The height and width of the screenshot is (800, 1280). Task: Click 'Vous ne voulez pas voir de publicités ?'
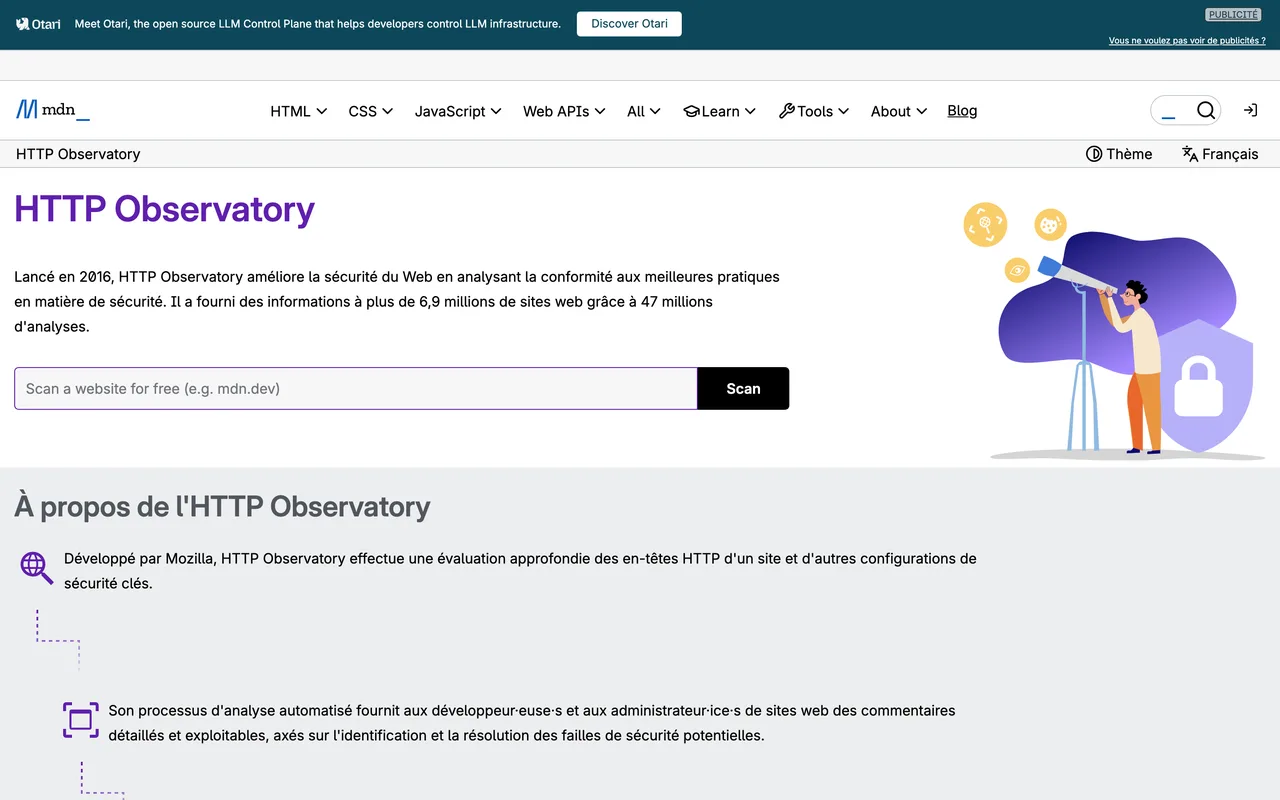1187,41
